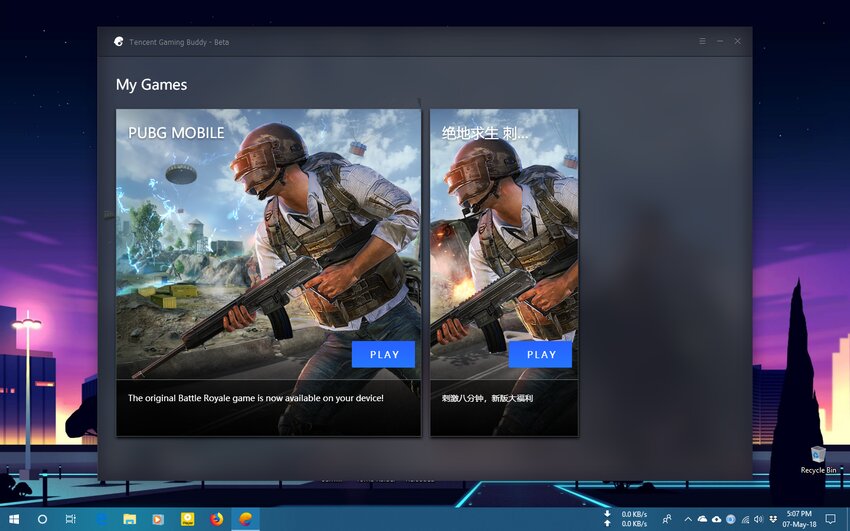The image size is (850, 531).
Task: Open the volume speaker tray icon
Action: (758, 519)
